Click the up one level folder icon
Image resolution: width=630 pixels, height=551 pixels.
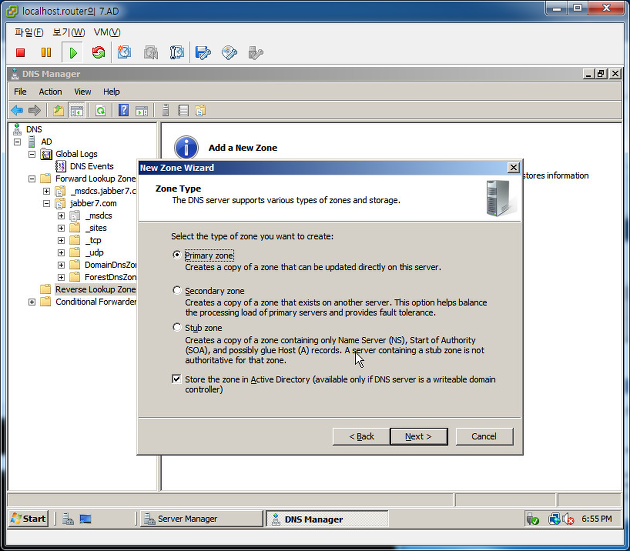point(59,110)
